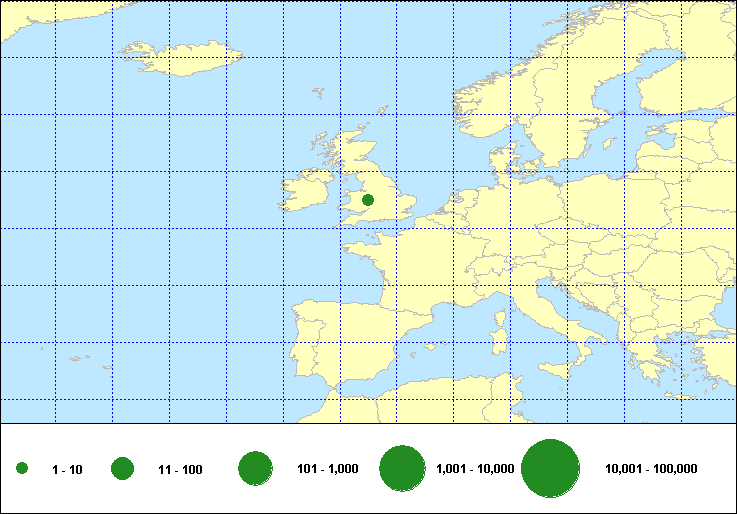Select the smallest legend circle for 1 - 10
The height and width of the screenshot is (514, 737).
(22, 469)
